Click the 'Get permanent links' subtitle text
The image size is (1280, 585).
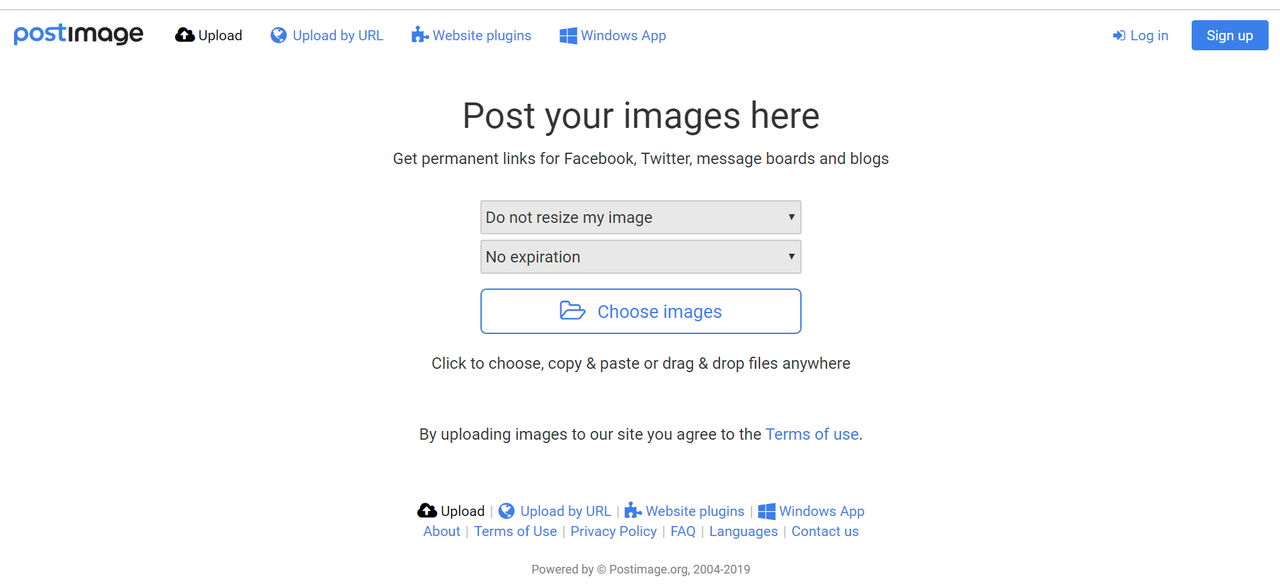pos(641,158)
